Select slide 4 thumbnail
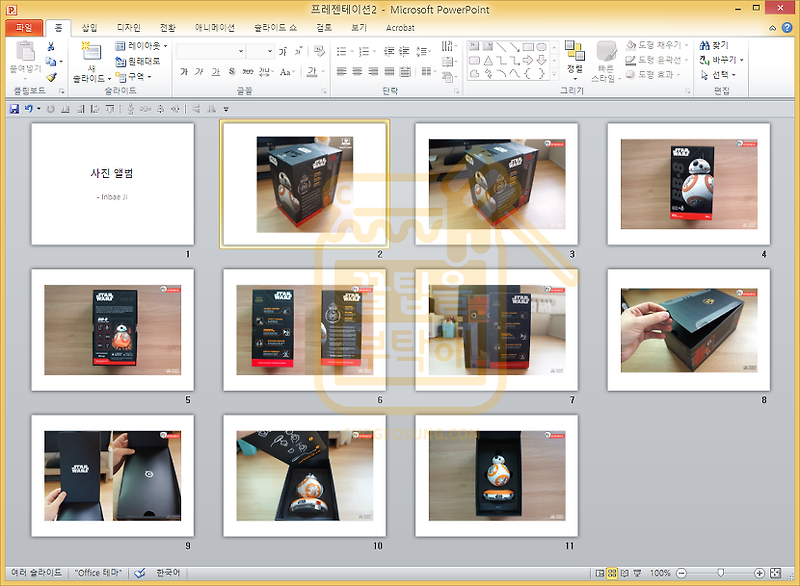The height and width of the screenshot is (586, 800). [x=688, y=184]
